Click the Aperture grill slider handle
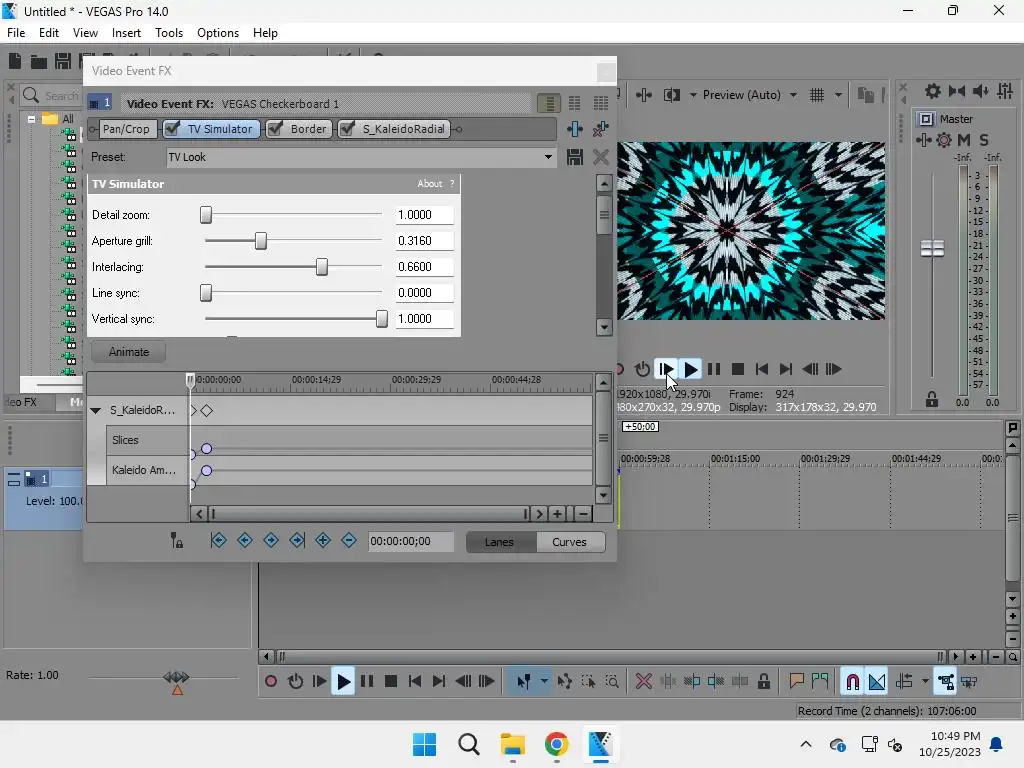1024x768 pixels. click(261, 241)
